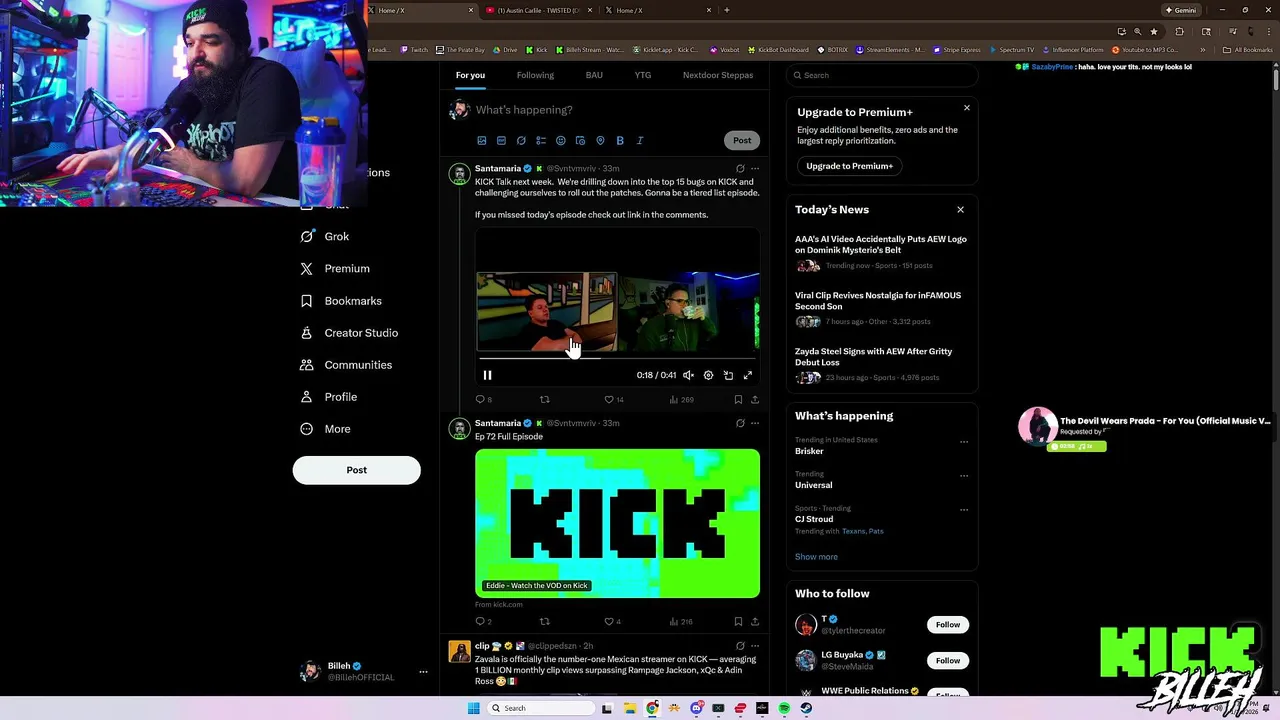Open Windows Start menu
The image size is (1280, 720).
pos(473,708)
